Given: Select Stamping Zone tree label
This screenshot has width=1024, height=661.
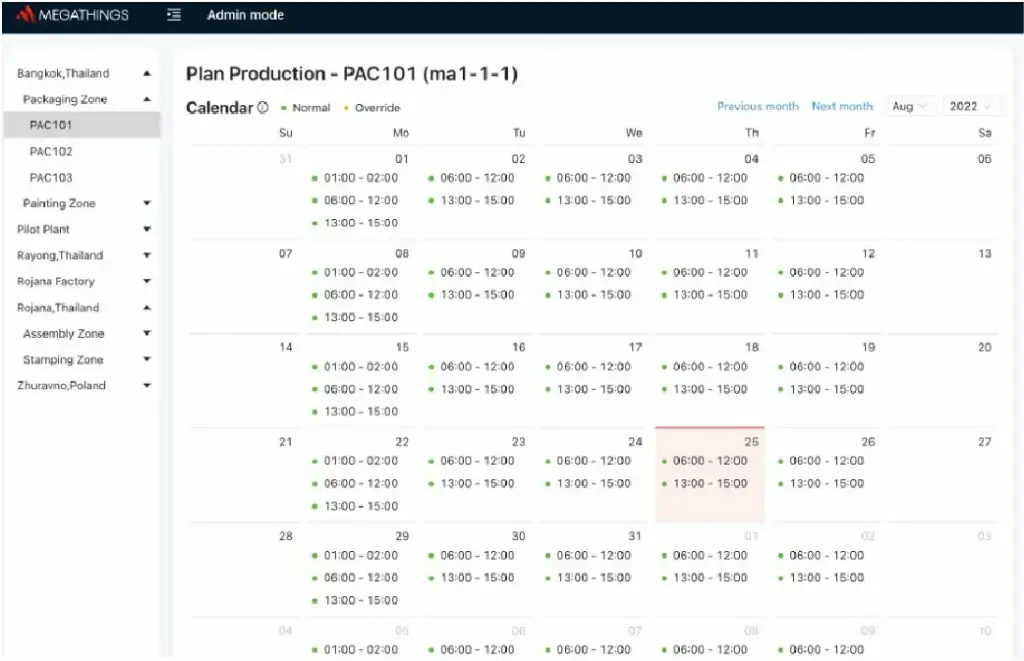Looking at the screenshot, I should click(63, 359).
